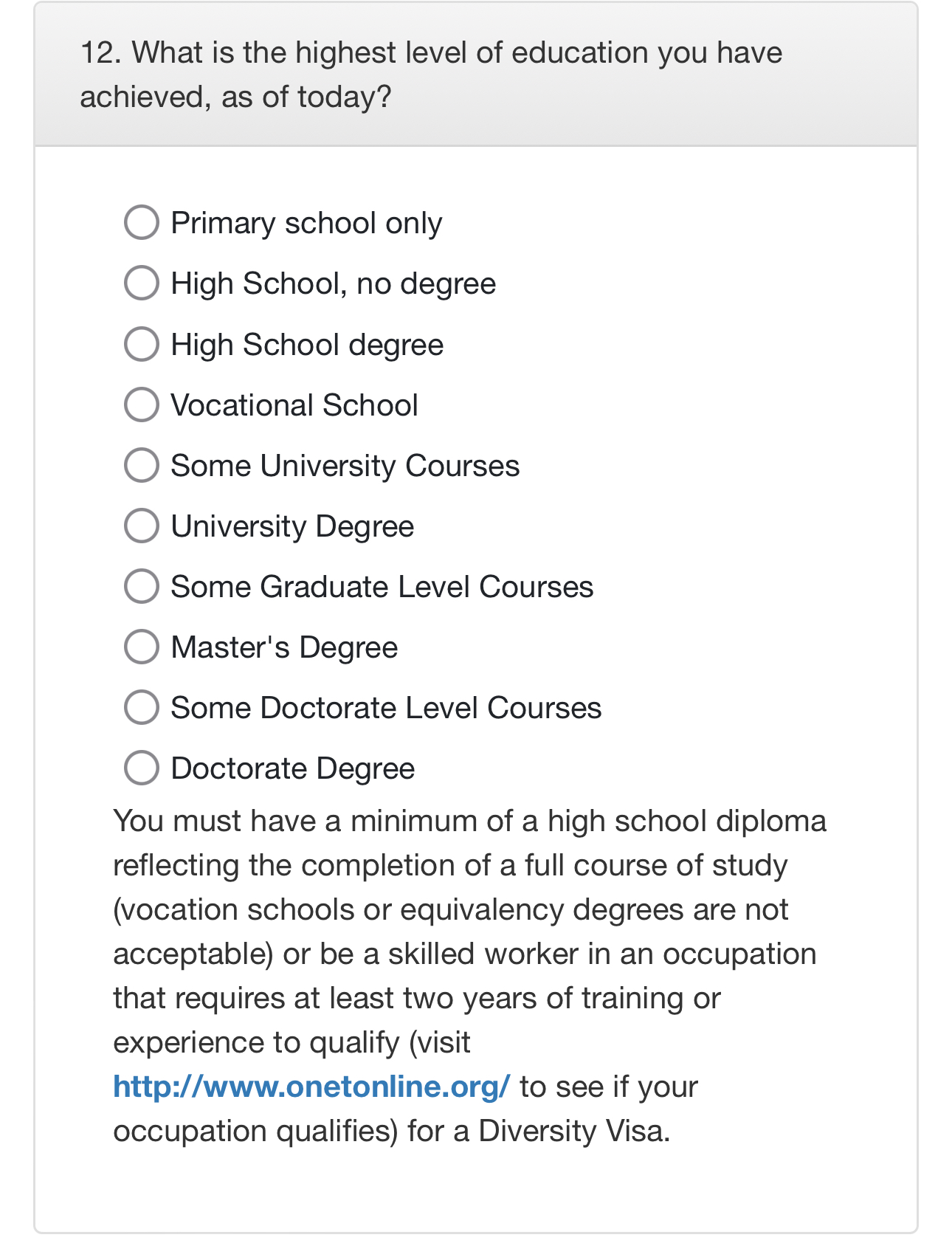952x1260 pixels.
Task: Click the 'University Degree' label text
Action: click(x=292, y=526)
